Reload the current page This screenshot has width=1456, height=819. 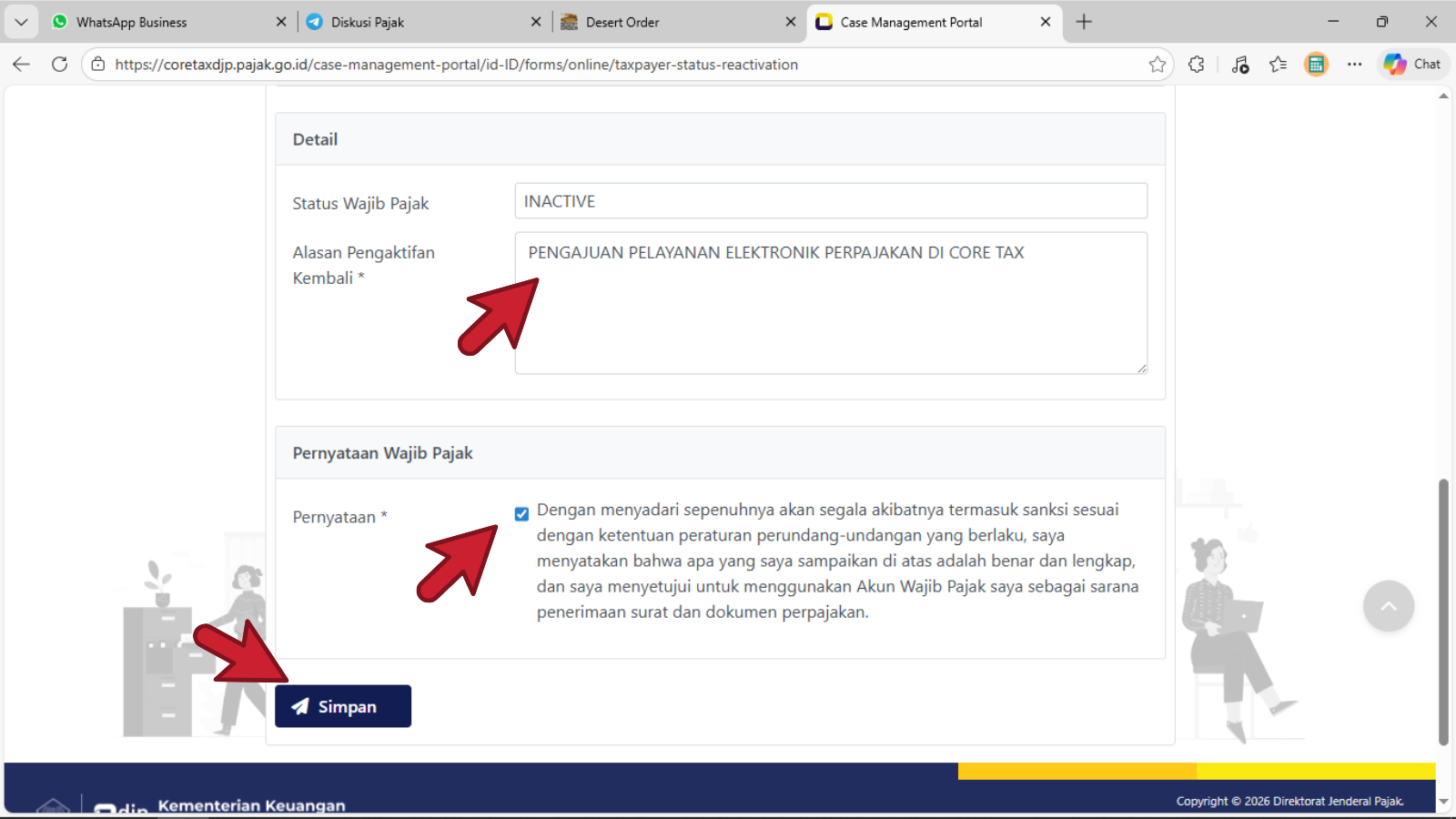click(60, 64)
